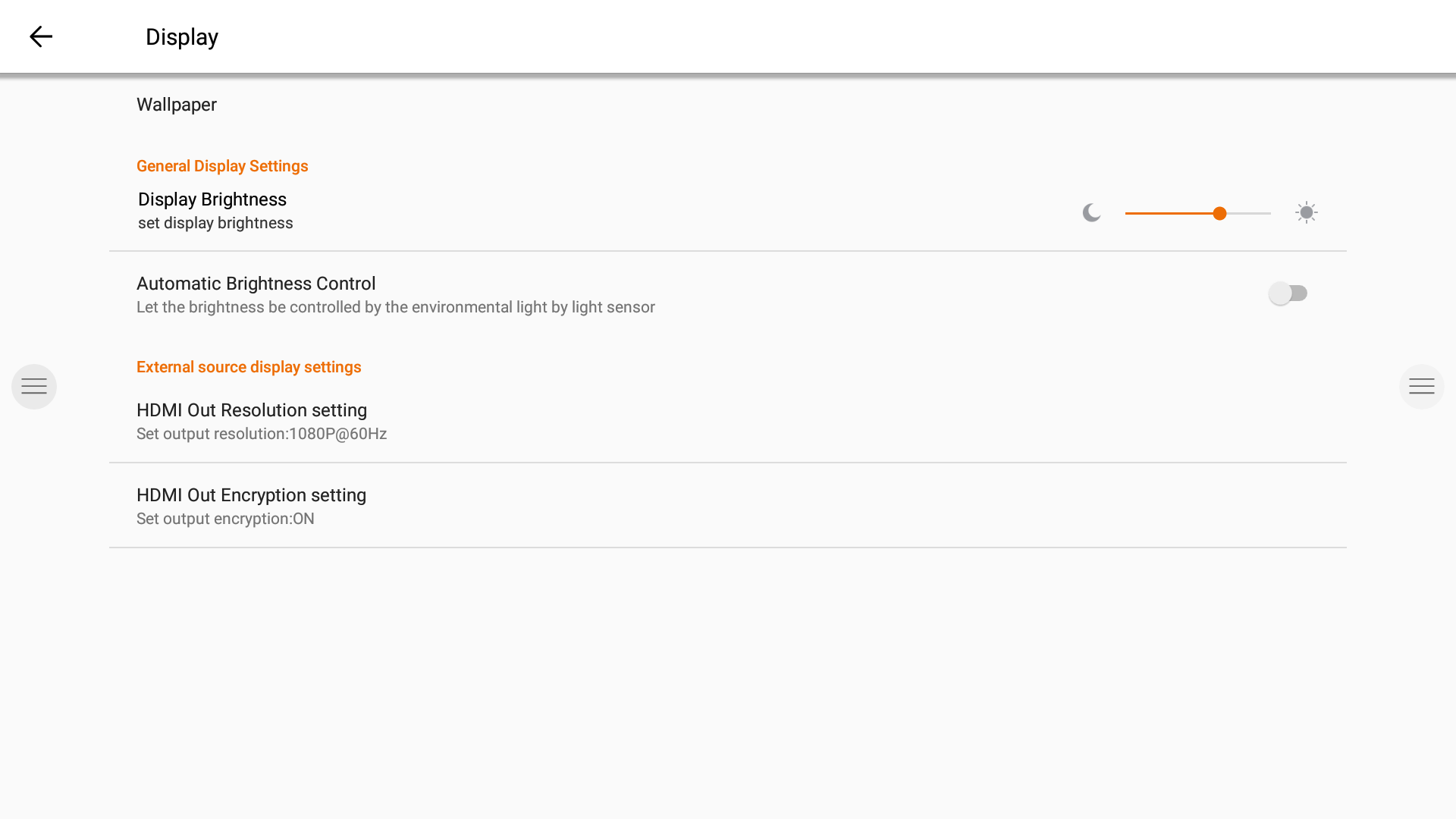1456x819 pixels.
Task: Click the External source display settings header
Action: pyautogui.click(x=249, y=367)
